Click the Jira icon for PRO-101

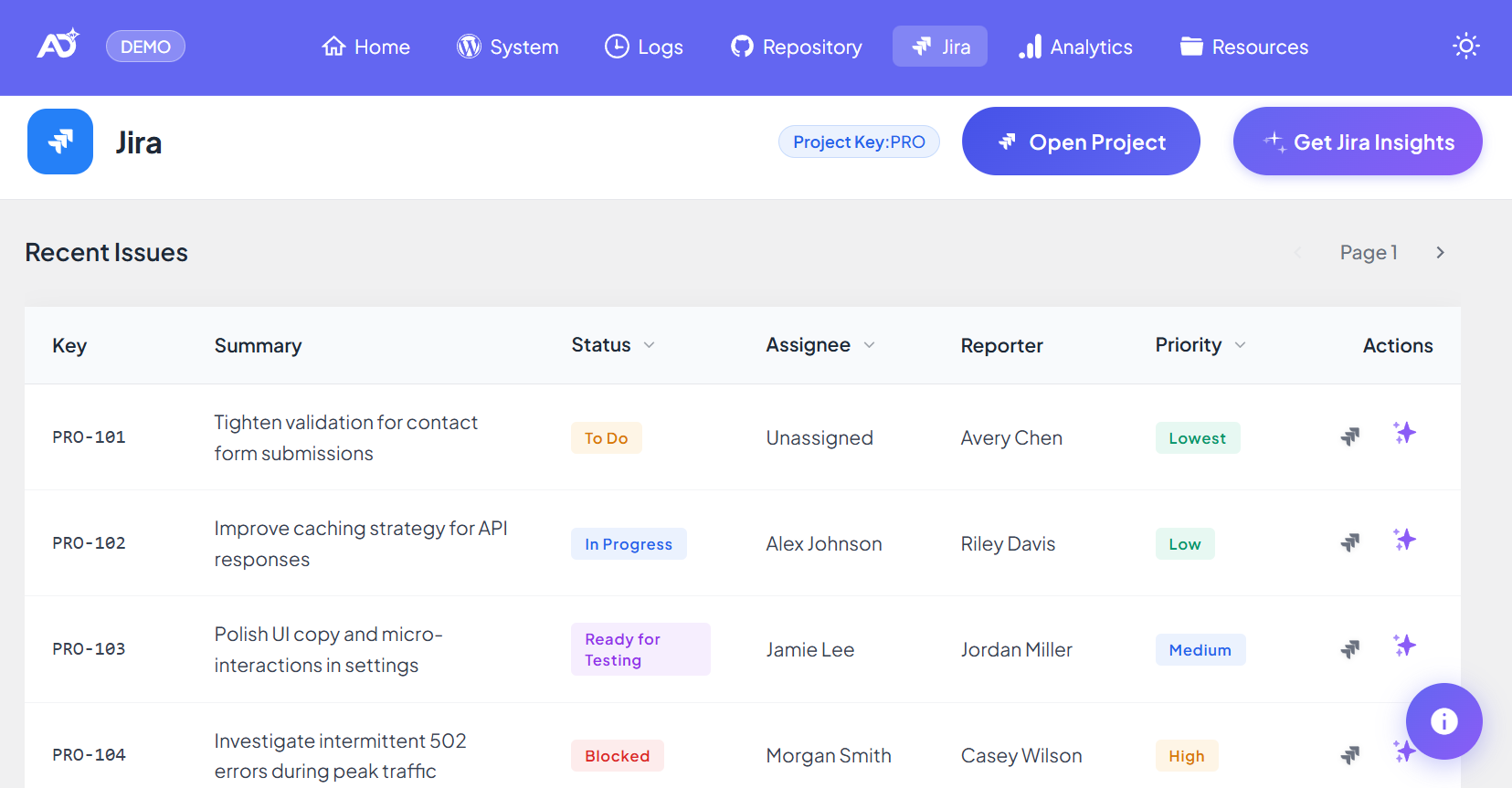click(1349, 437)
